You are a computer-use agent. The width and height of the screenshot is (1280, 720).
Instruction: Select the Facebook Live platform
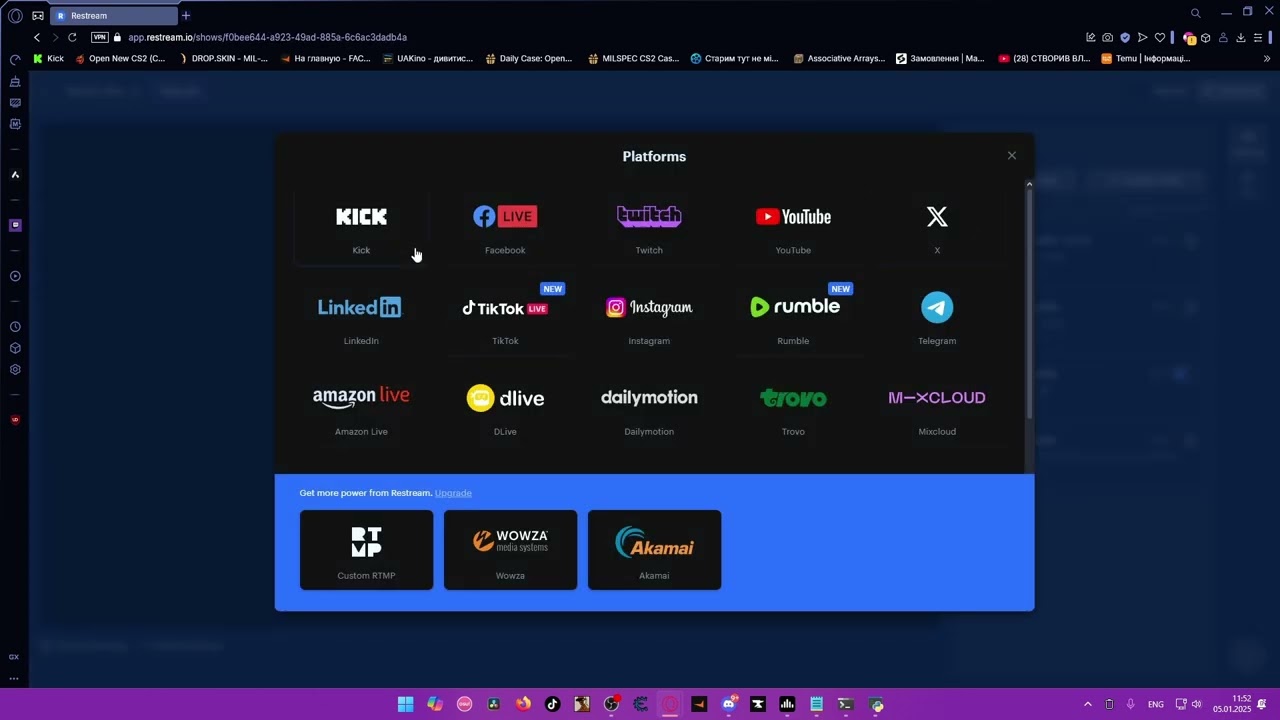point(505,229)
